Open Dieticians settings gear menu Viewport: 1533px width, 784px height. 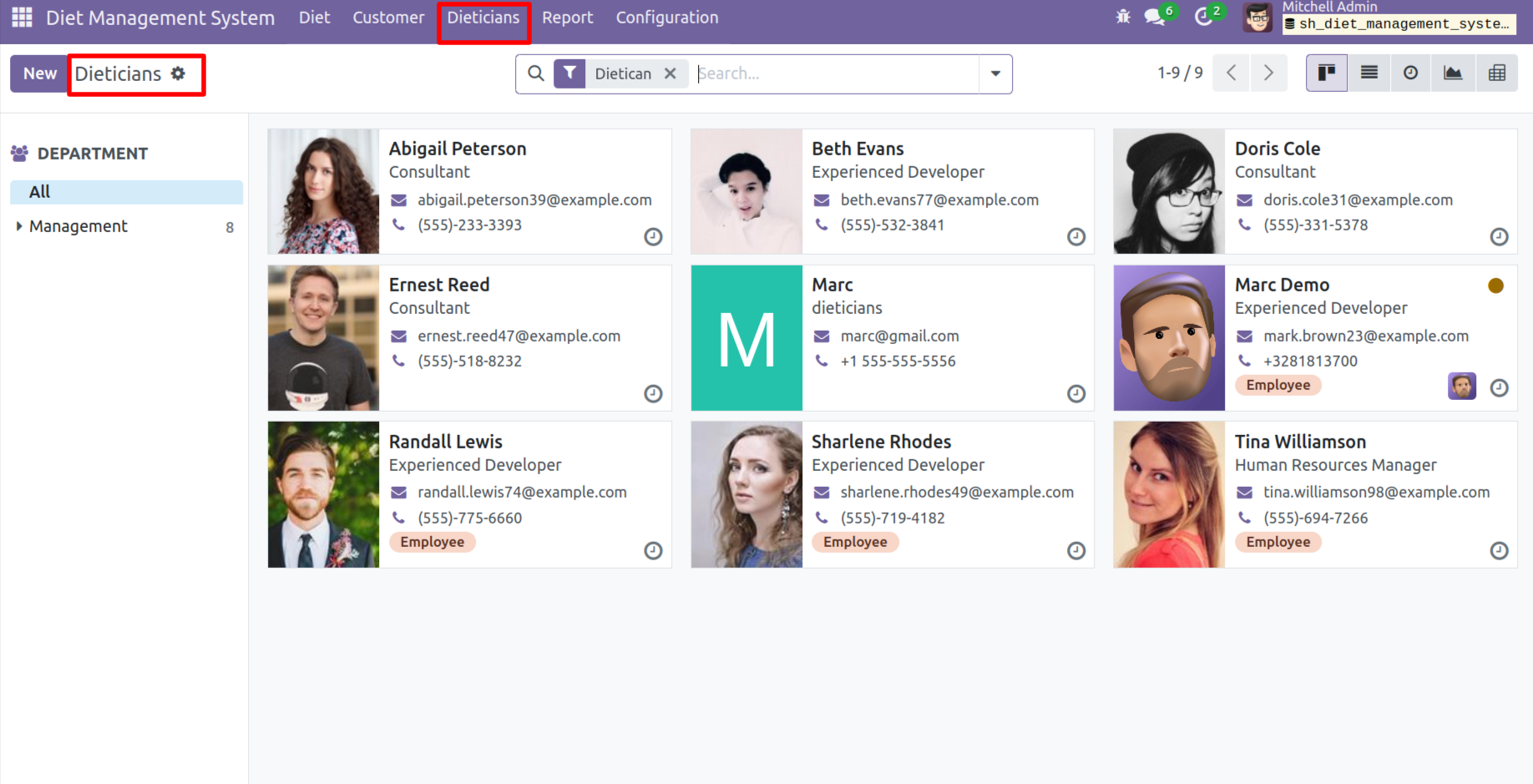178,73
